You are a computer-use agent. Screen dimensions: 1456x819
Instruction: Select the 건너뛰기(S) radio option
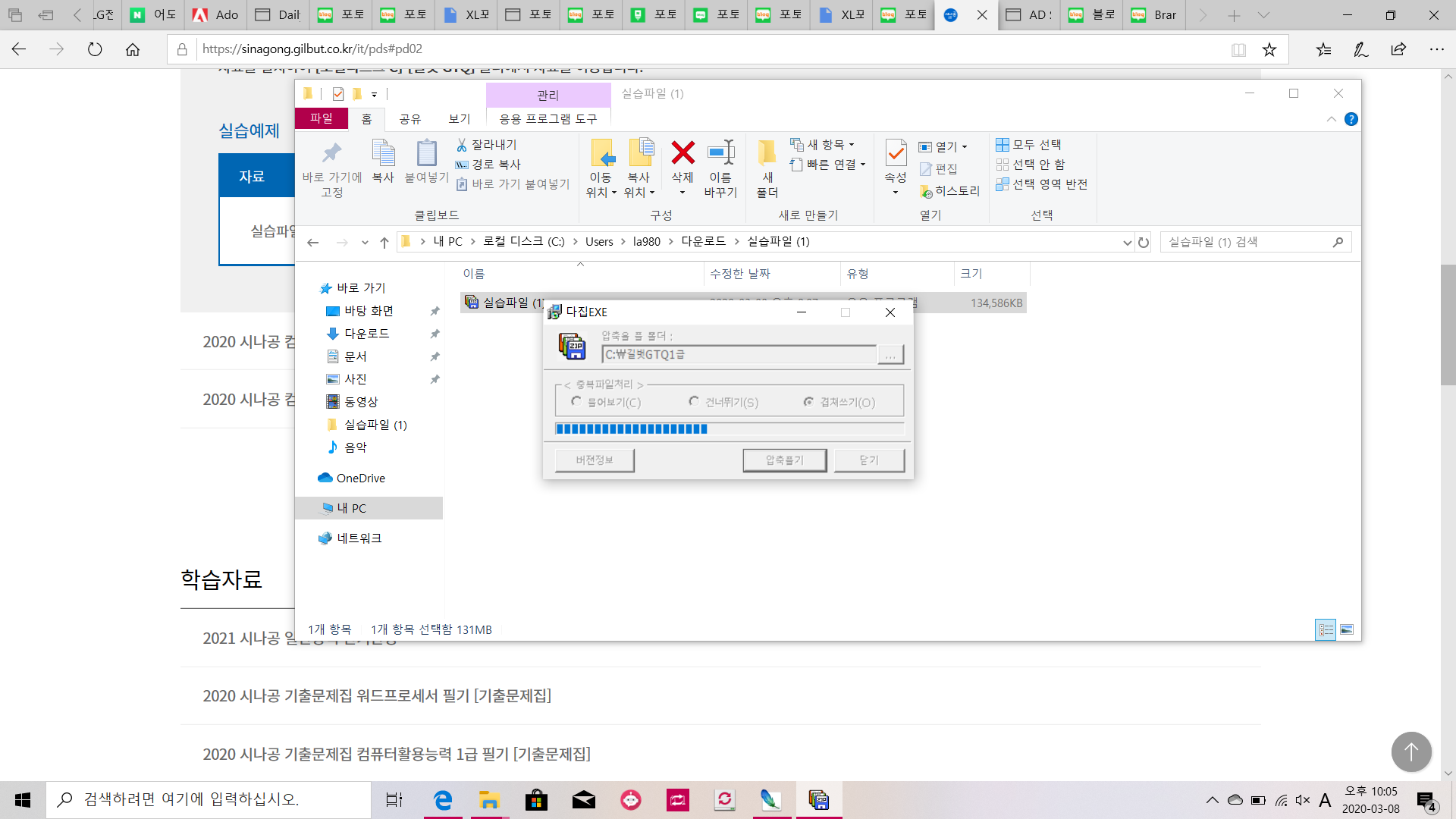pos(694,402)
